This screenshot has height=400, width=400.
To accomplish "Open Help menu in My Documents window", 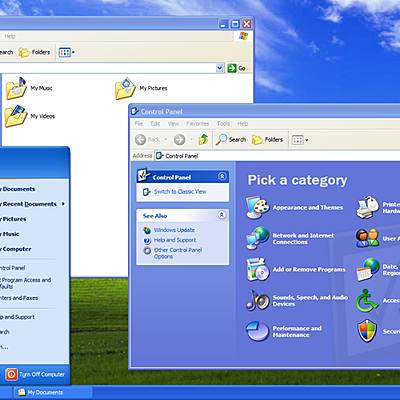I will pos(10,36).
